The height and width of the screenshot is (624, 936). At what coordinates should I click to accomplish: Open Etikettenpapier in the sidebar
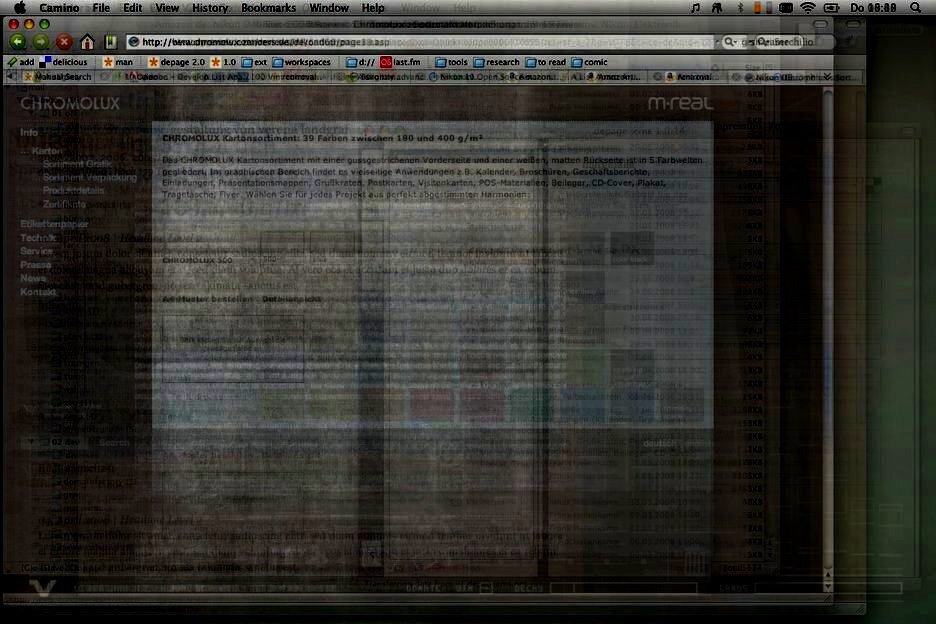click(x=54, y=224)
